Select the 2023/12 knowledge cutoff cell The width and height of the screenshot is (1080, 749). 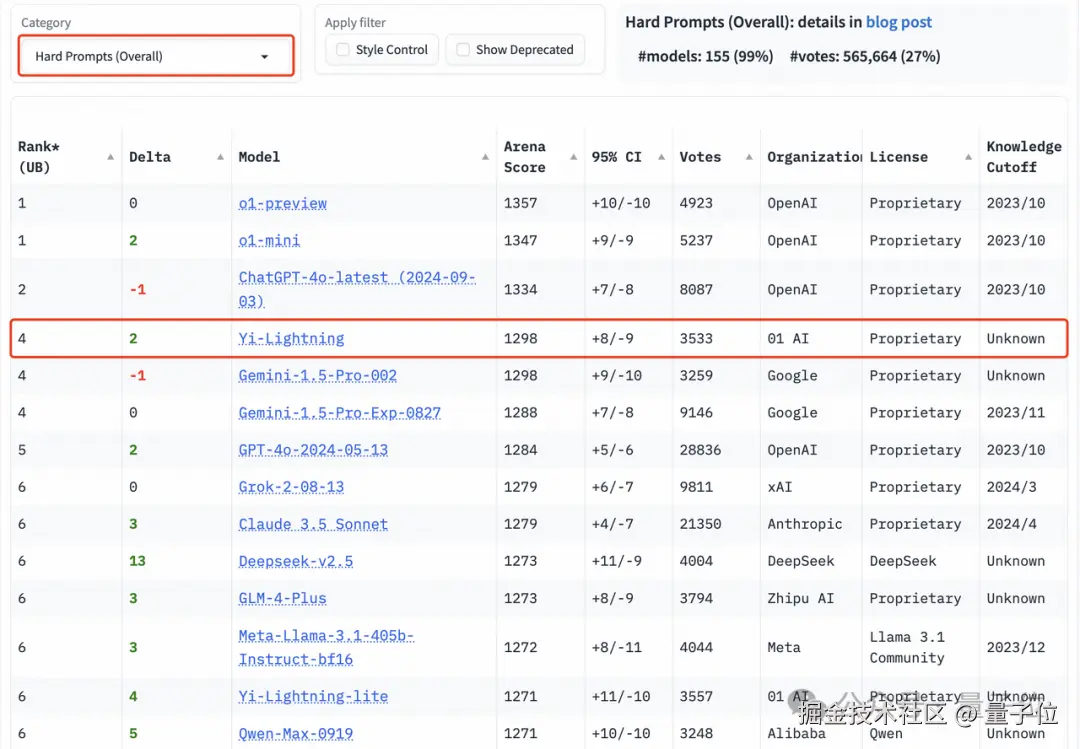coord(1015,648)
